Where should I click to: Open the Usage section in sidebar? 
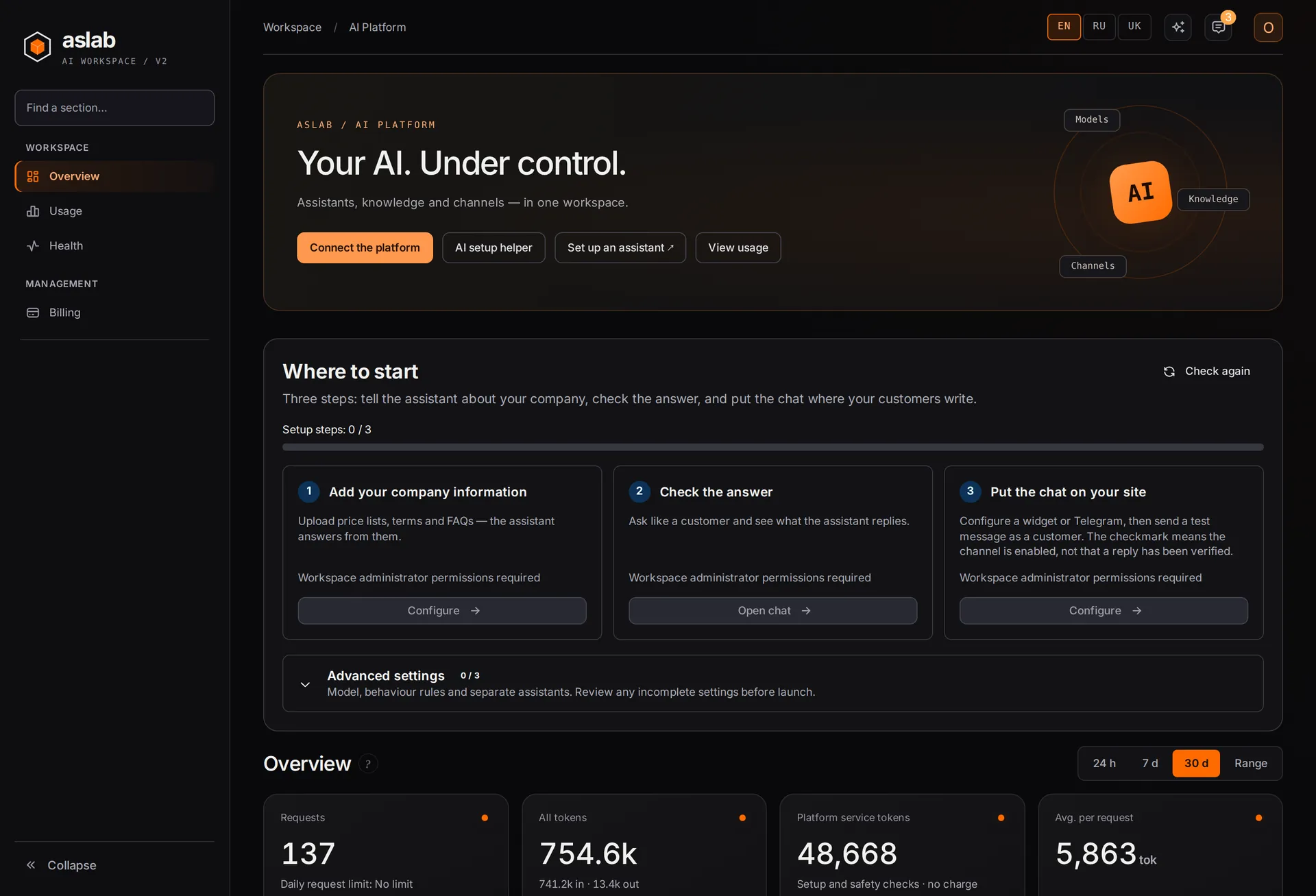(x=114, y=211)
